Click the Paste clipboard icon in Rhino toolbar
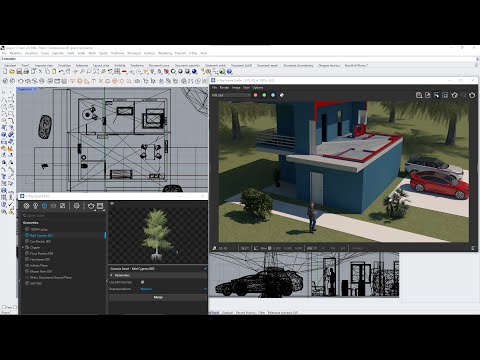The width and height of the screenshot is (480, 360). [54, 71]
